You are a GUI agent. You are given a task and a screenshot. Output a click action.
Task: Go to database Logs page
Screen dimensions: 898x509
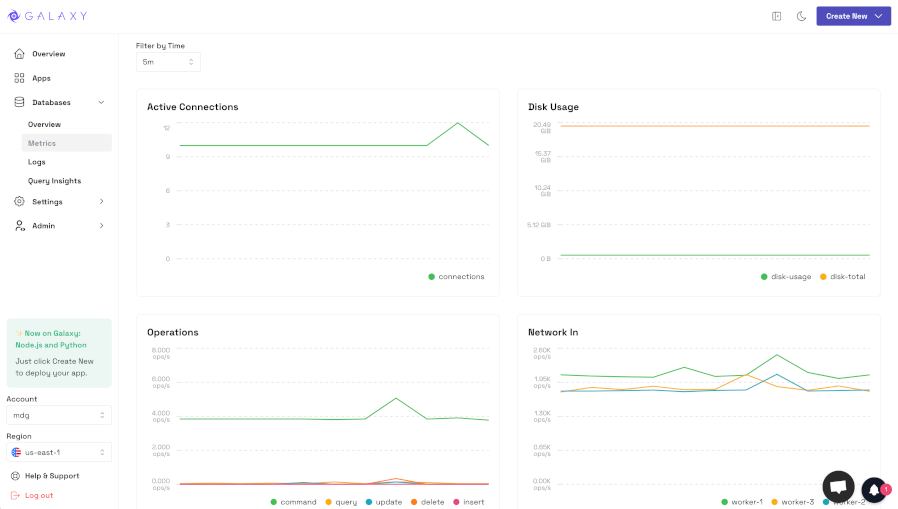pos(37,162)
